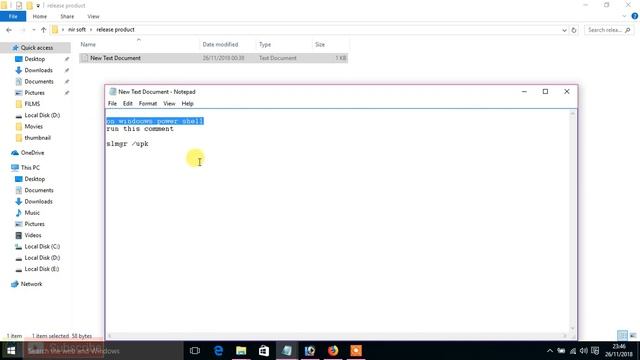Select This PC in navigation pane
640x360 pixels.
pos(30,168)
